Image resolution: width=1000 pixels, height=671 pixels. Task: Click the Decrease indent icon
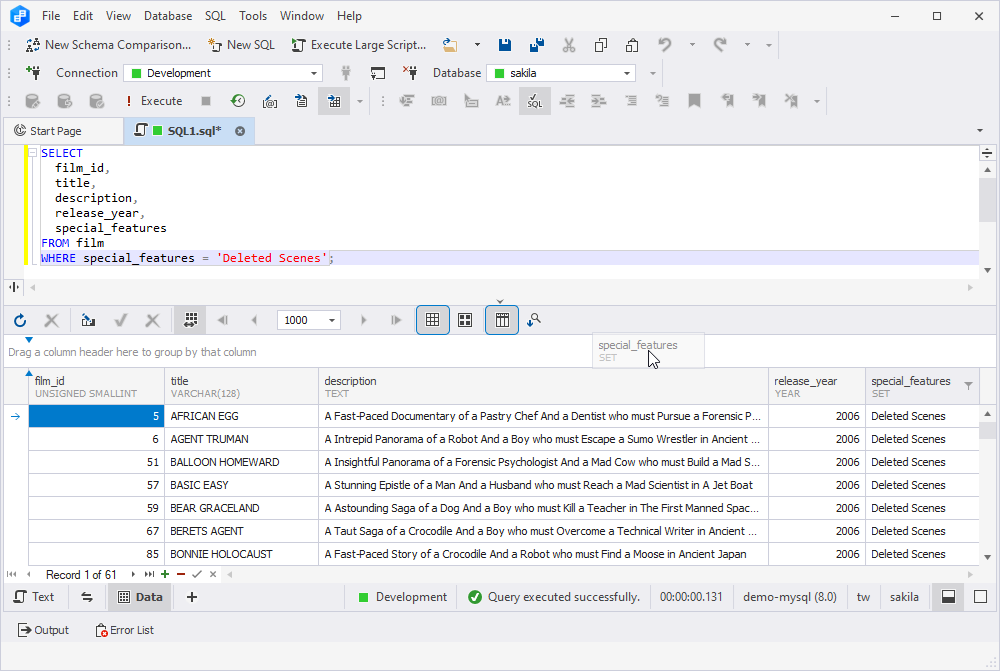567,101
